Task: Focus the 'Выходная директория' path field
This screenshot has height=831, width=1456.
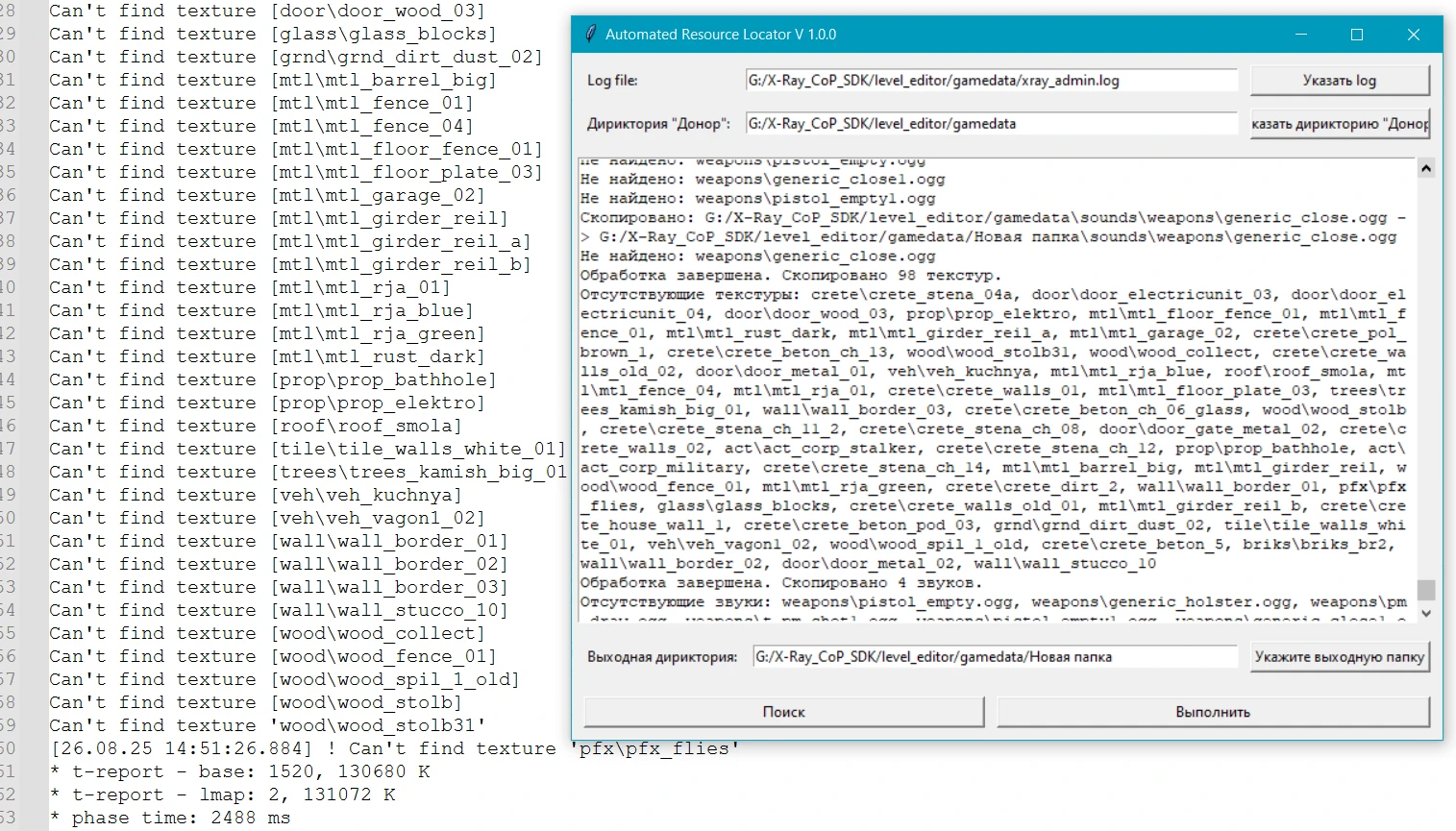Action: (x=996, y=657)
